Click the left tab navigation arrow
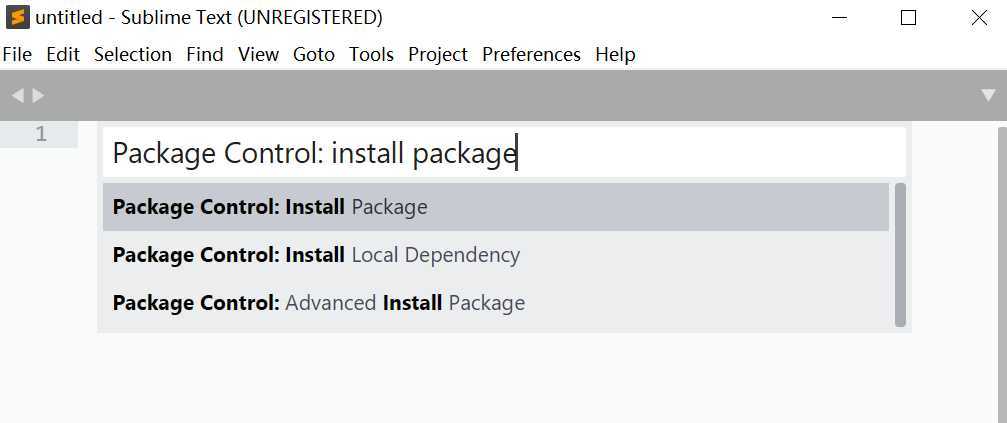1007x423 pixels. (18, 96)
